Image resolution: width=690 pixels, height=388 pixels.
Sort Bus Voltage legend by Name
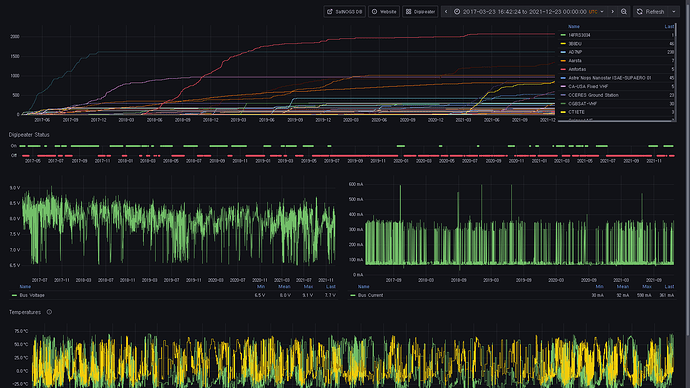coord(25,286)
